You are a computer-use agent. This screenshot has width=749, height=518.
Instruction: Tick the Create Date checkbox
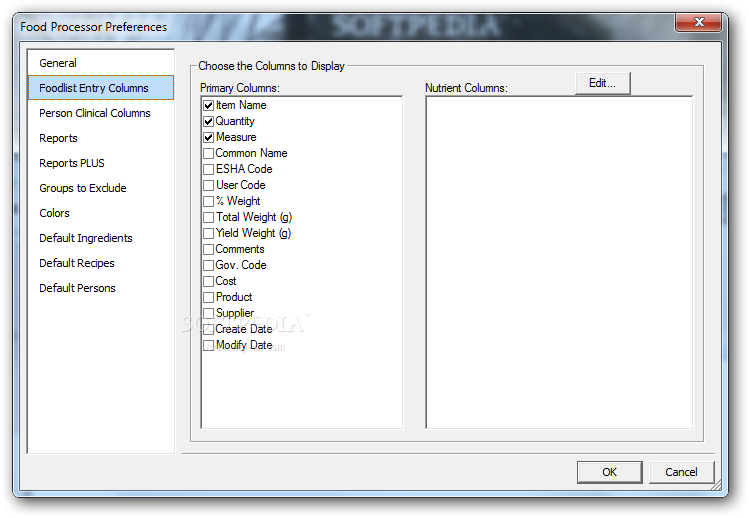pyautogui.click(x=208, y=330)
